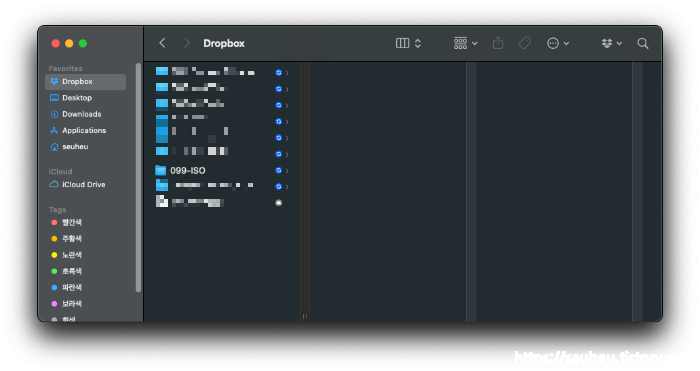Click the home icon beside seuheu
The image size is (700, 371).
(54, 147)
